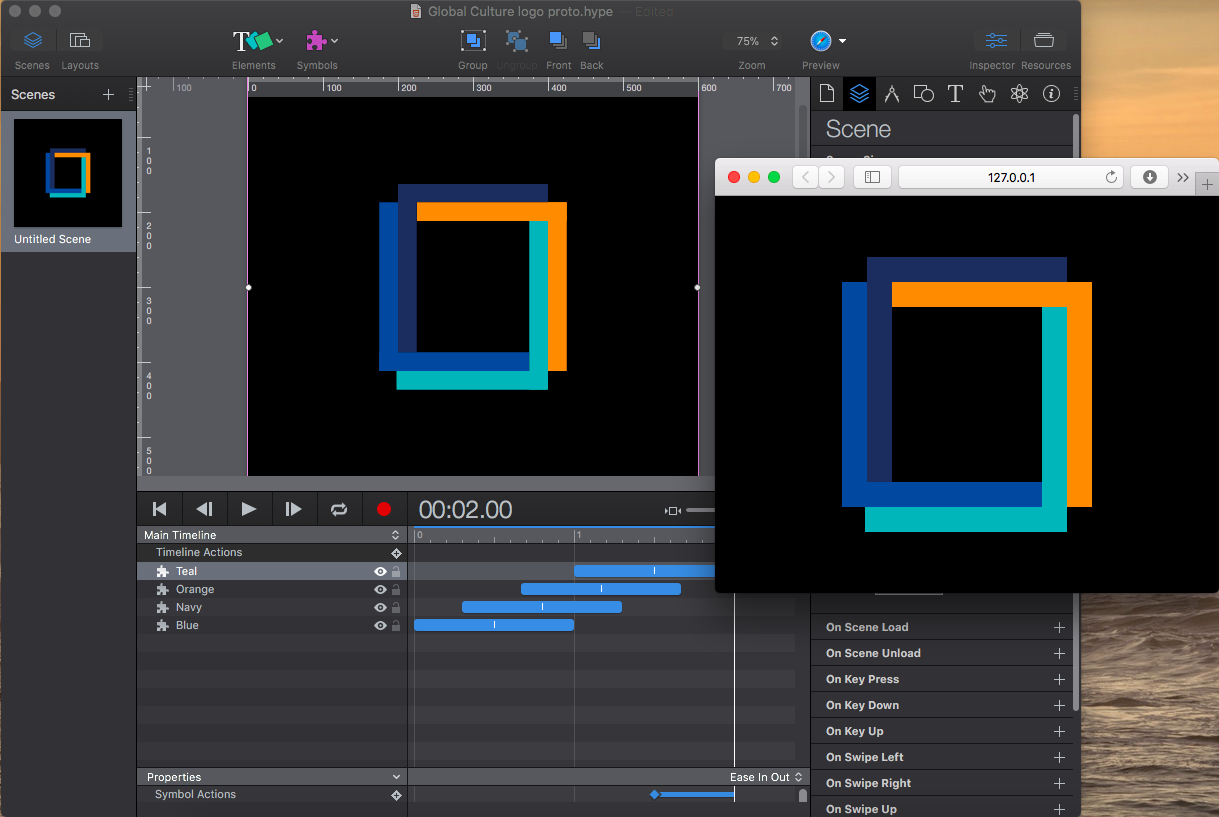Open the Elements insert menu

[257, 41]
